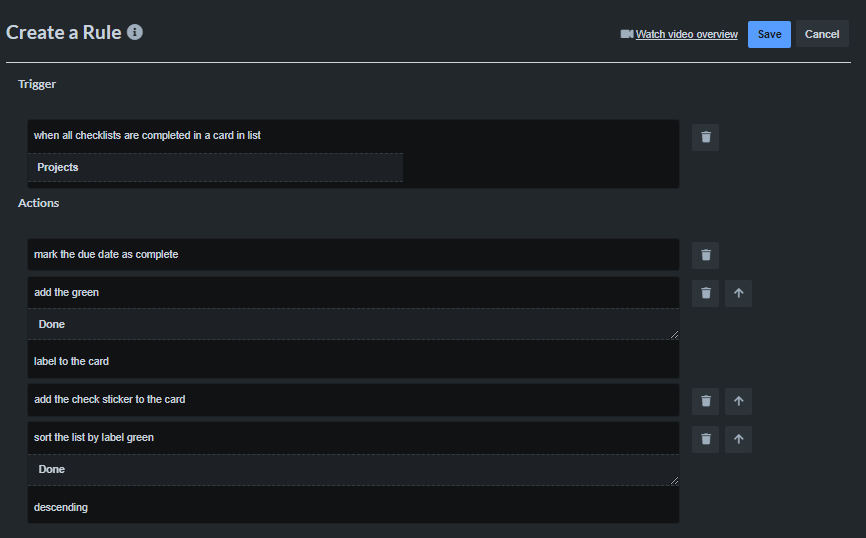Click the video camera icon
Screen dimensions: 866x538
627,34
